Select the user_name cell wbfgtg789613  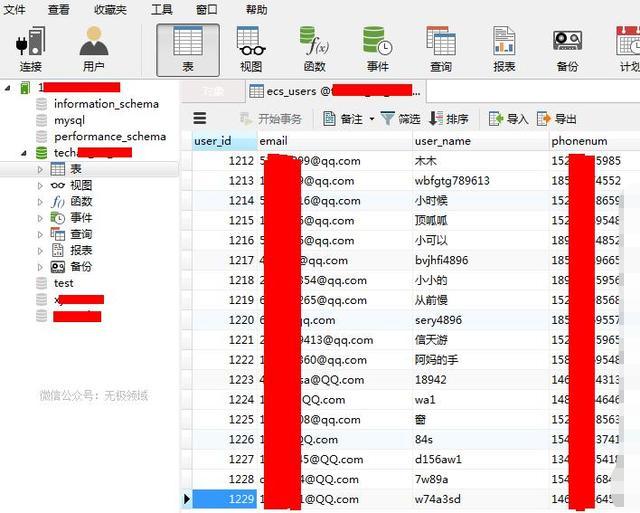[x=480, y=181]
